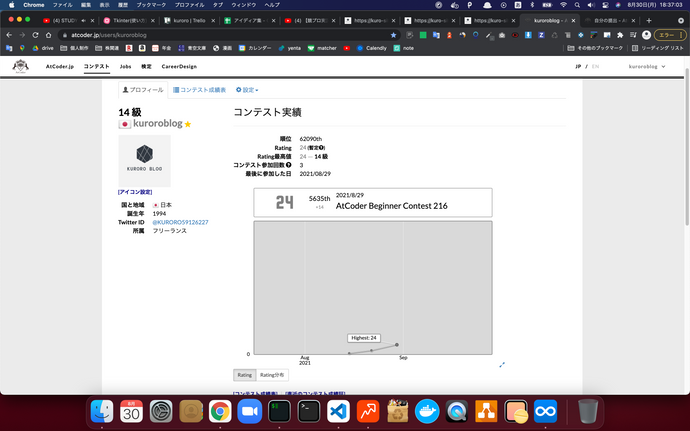Open the CareerDesign nav item
This screenshot has width=690, height=431.
pyautogui.click(x=179, y=66)
